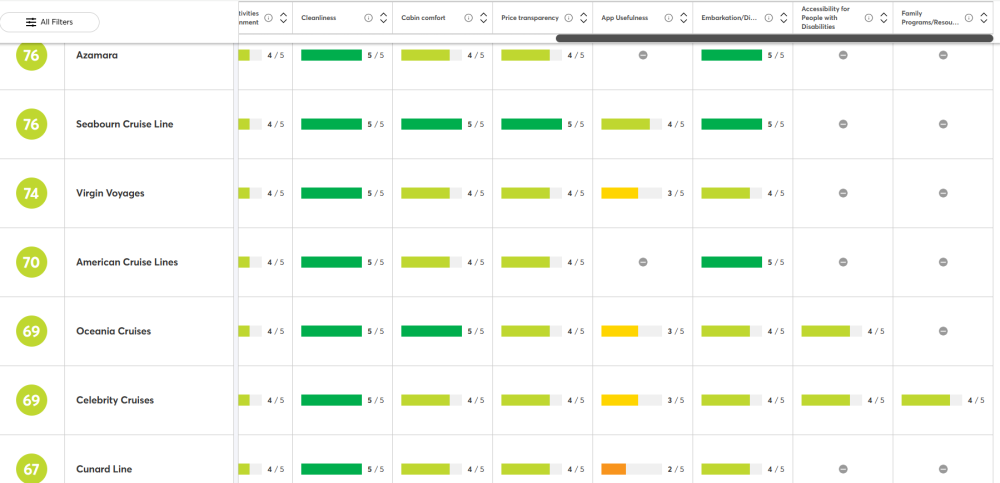The height and width of the screenshot is (483, 1000).
Task: Click the Family Programs/Resou... info icon
Action: coord(969,18)
